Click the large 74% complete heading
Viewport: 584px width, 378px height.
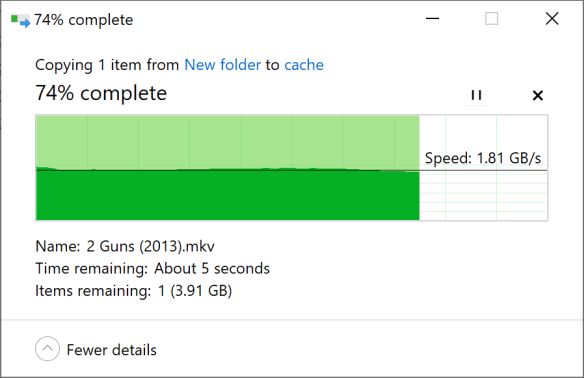(101, 93)
